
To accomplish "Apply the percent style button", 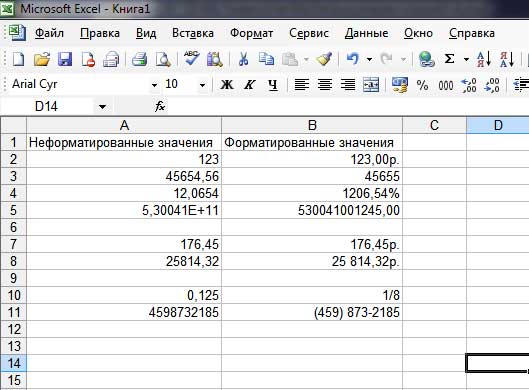I will (x=422, y=85).
